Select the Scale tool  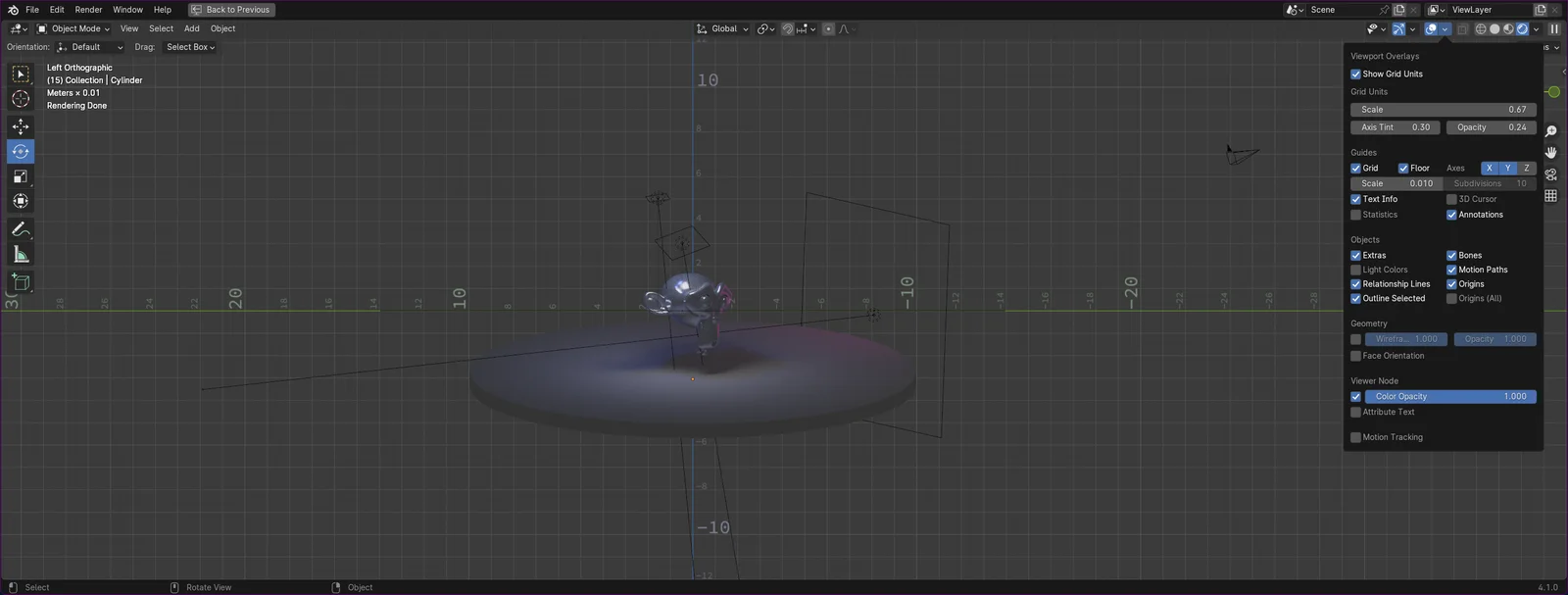21,176
